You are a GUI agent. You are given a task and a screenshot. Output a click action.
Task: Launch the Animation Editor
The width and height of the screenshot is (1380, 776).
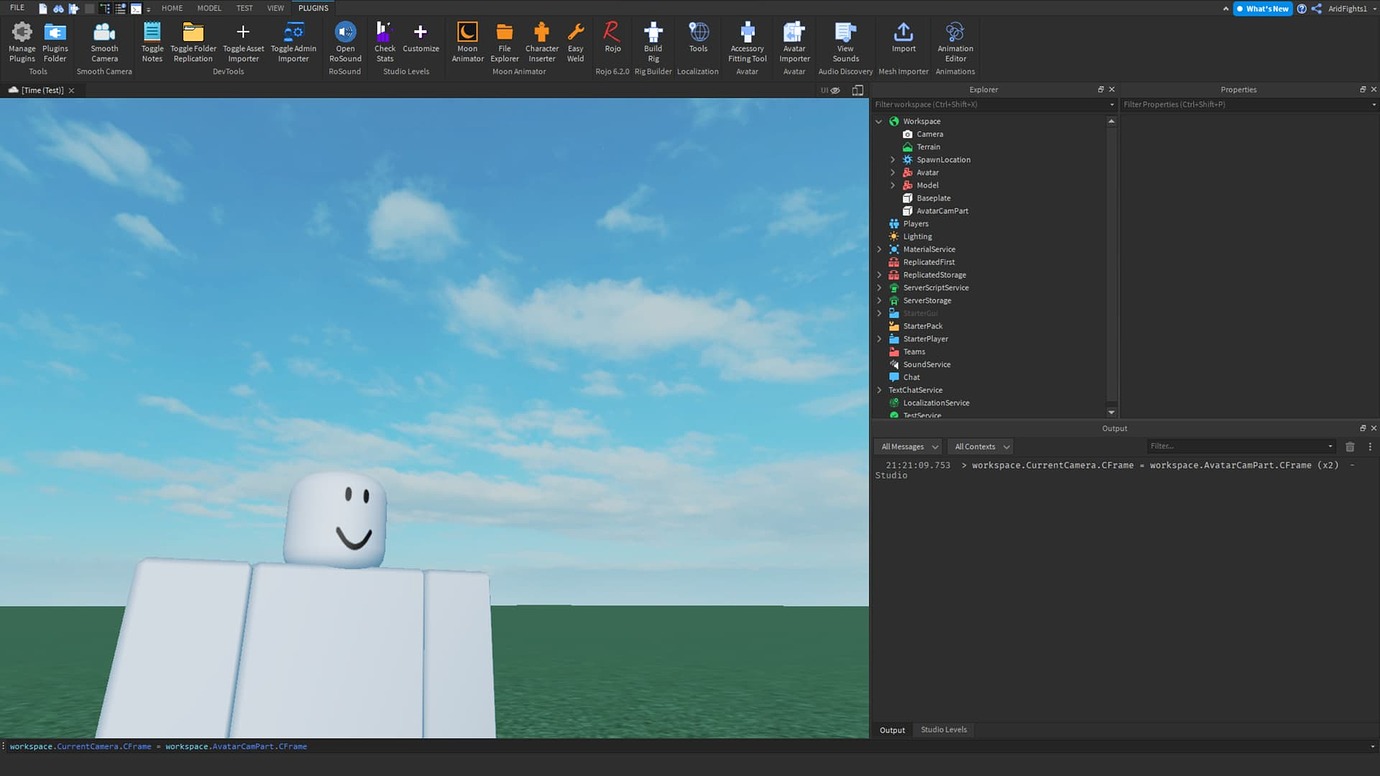click(954, 40)
